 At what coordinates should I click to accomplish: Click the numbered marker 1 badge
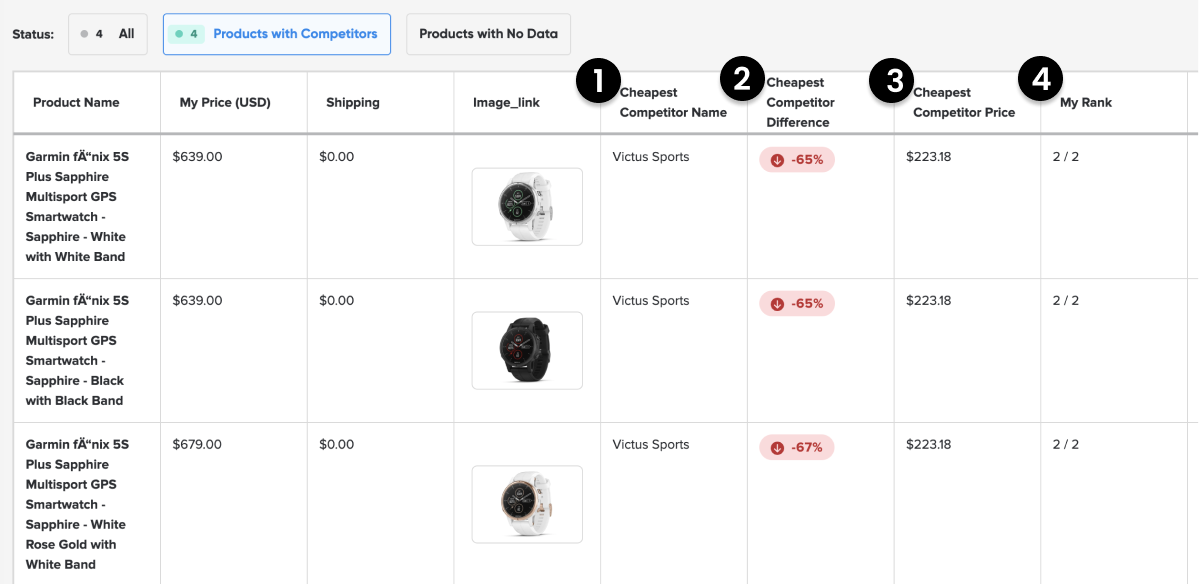(598, 82)
